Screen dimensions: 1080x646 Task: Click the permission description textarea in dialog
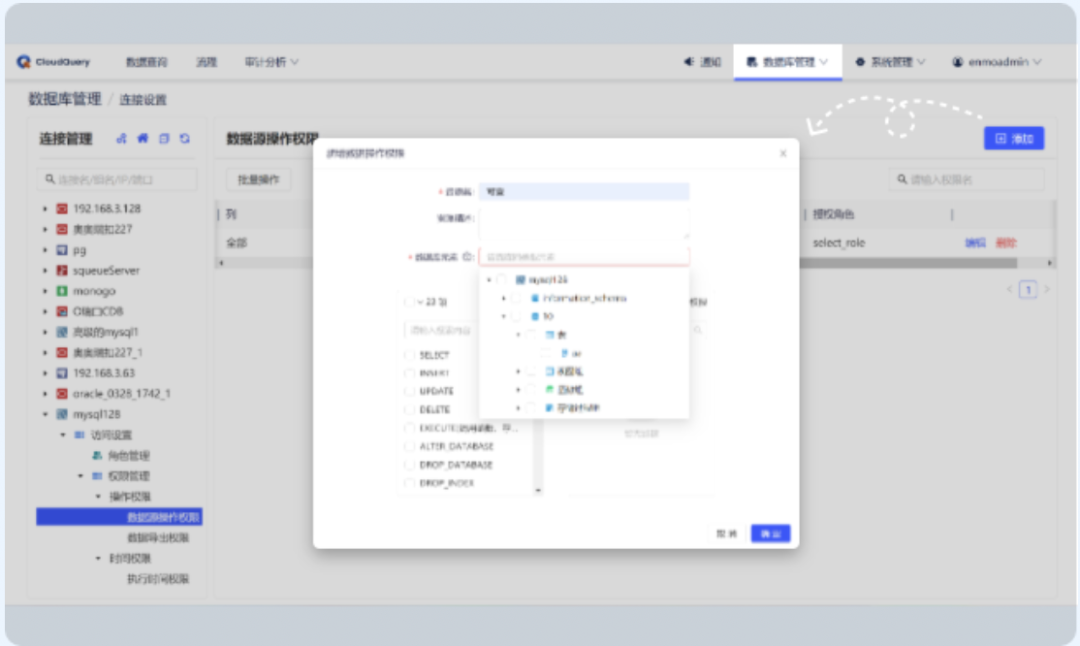pyautogui.click(x=584, y=224)
